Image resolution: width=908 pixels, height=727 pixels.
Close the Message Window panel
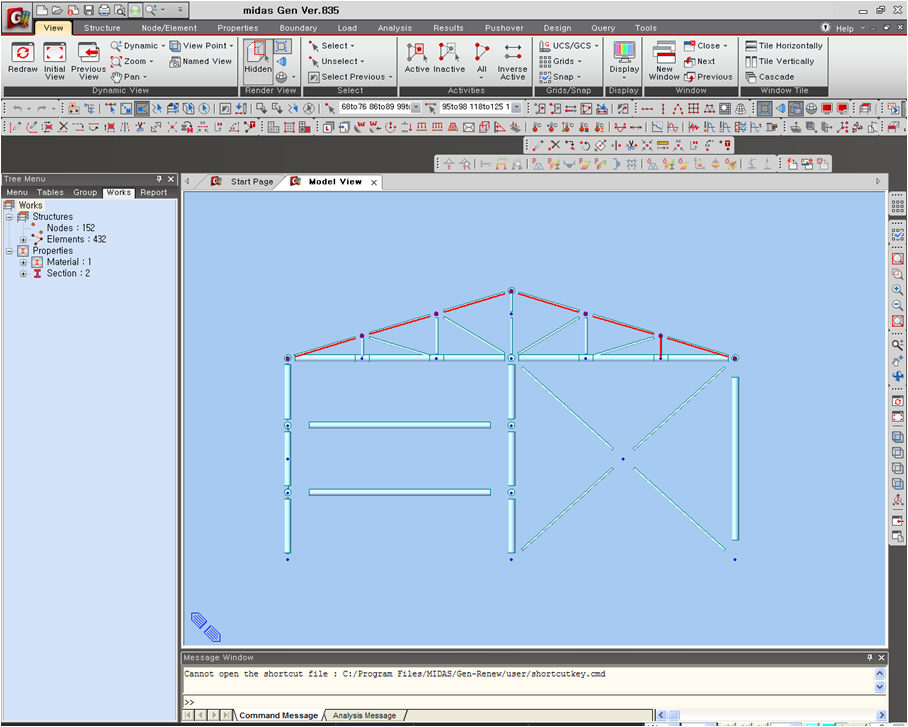click(881, 657)
